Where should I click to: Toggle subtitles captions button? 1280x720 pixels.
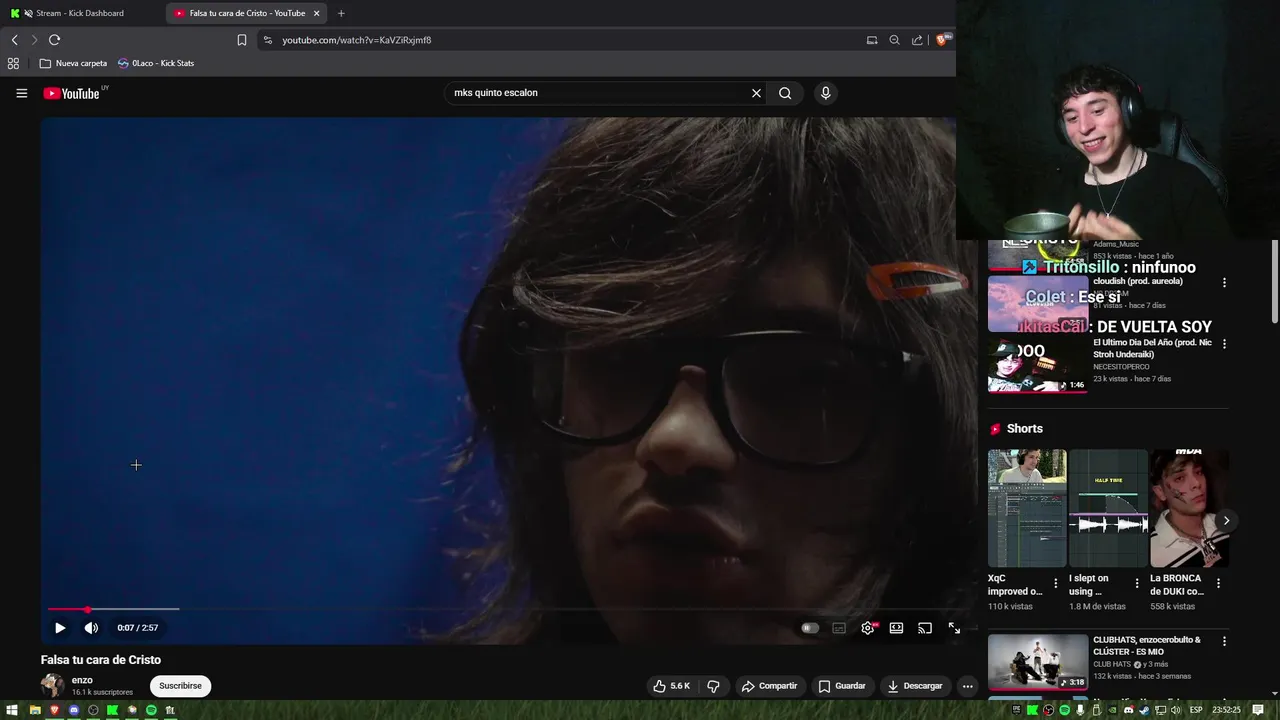click(839, 628)
